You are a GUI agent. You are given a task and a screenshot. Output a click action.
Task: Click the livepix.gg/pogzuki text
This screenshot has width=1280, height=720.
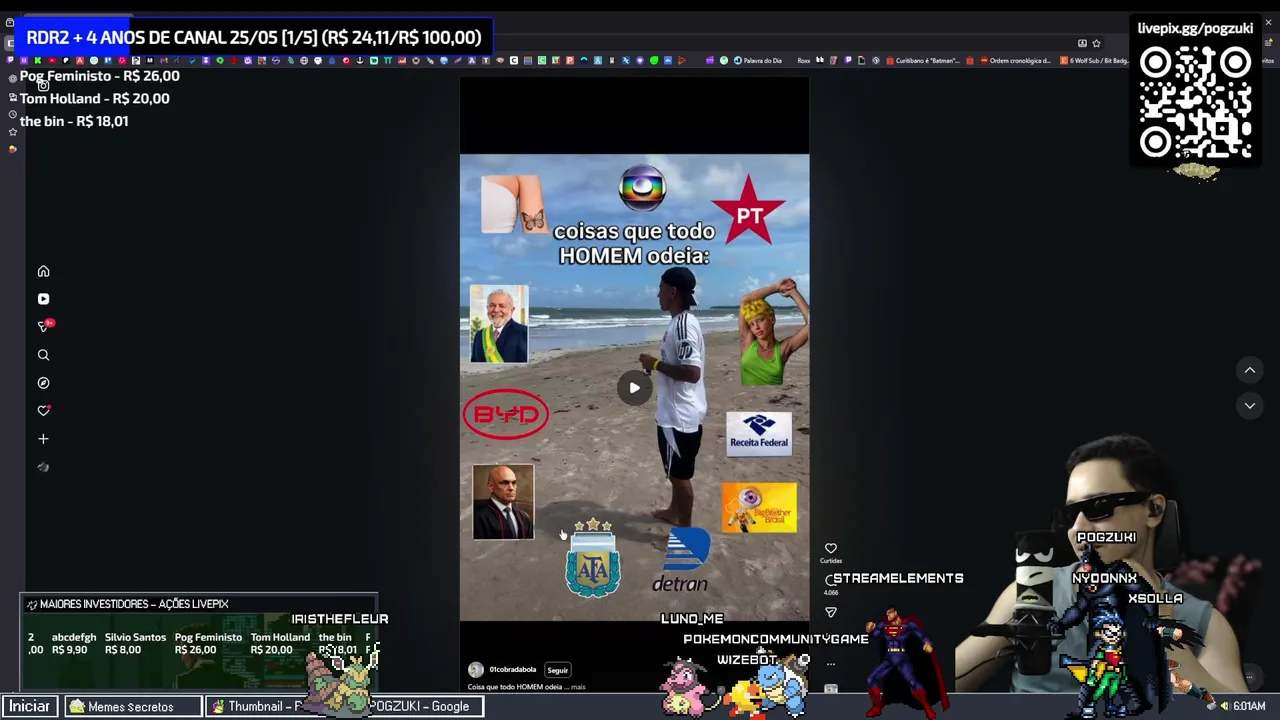tap(1195, 28)
